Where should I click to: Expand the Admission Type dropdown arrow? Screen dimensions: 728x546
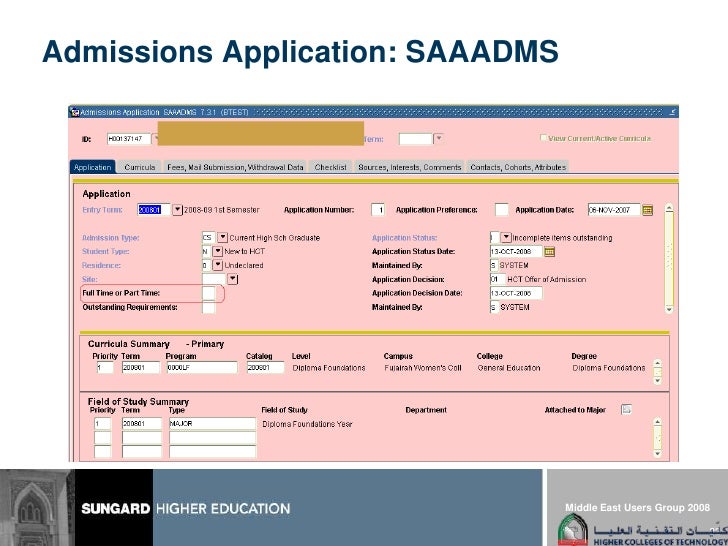coord(222,238)
